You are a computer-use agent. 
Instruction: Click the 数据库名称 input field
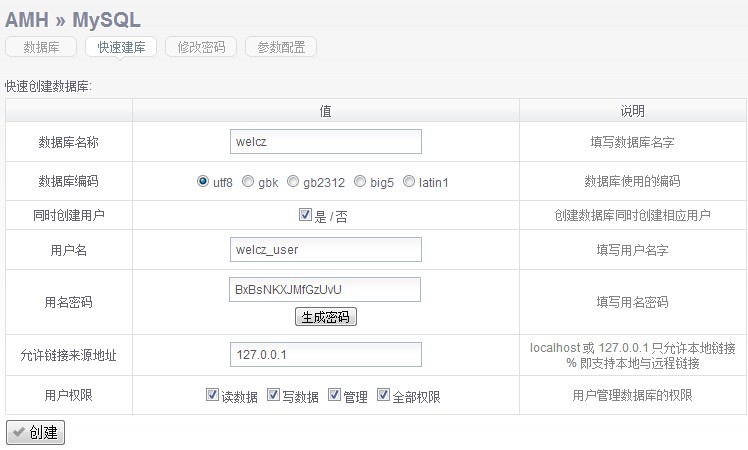pyautogui.click(x=325, y=142)
